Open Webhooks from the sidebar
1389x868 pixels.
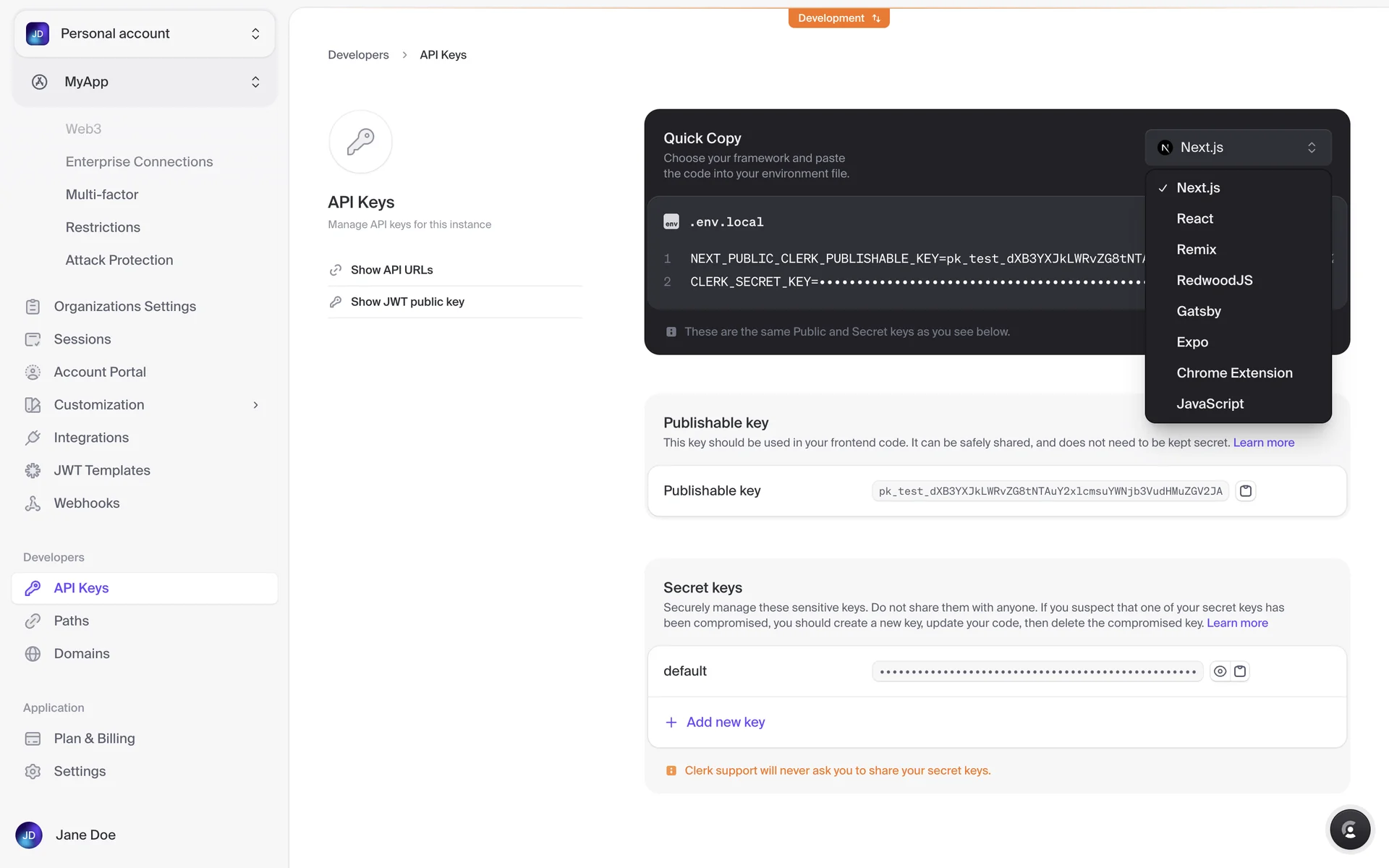pos(86,503)
